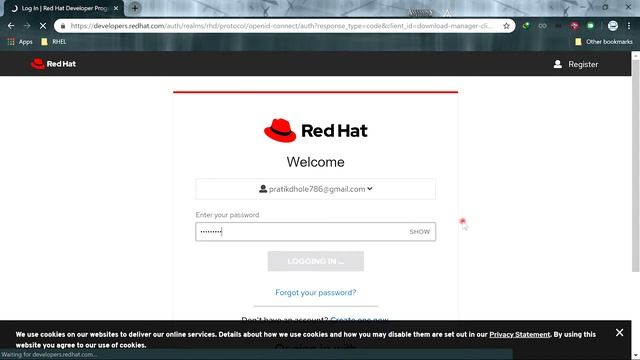Screen dimensions: 640x360
Task: Go back using the browser back arrow
Action: [11, 26]
